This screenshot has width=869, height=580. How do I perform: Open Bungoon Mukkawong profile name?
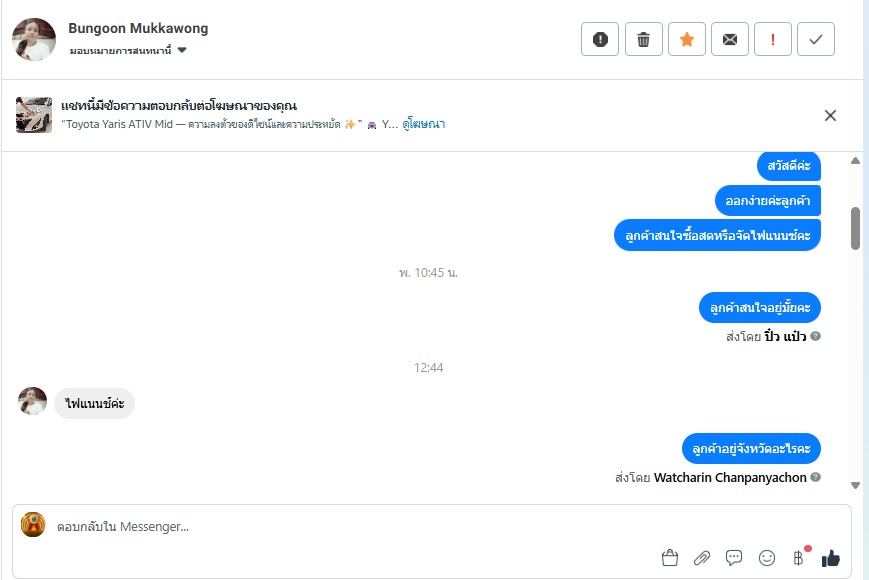(x=138, y=28)
